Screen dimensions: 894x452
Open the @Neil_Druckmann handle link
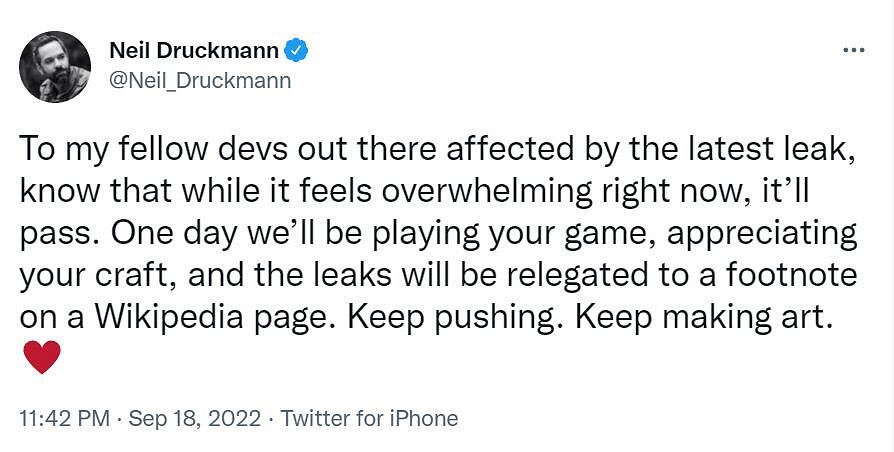[199, 80]
